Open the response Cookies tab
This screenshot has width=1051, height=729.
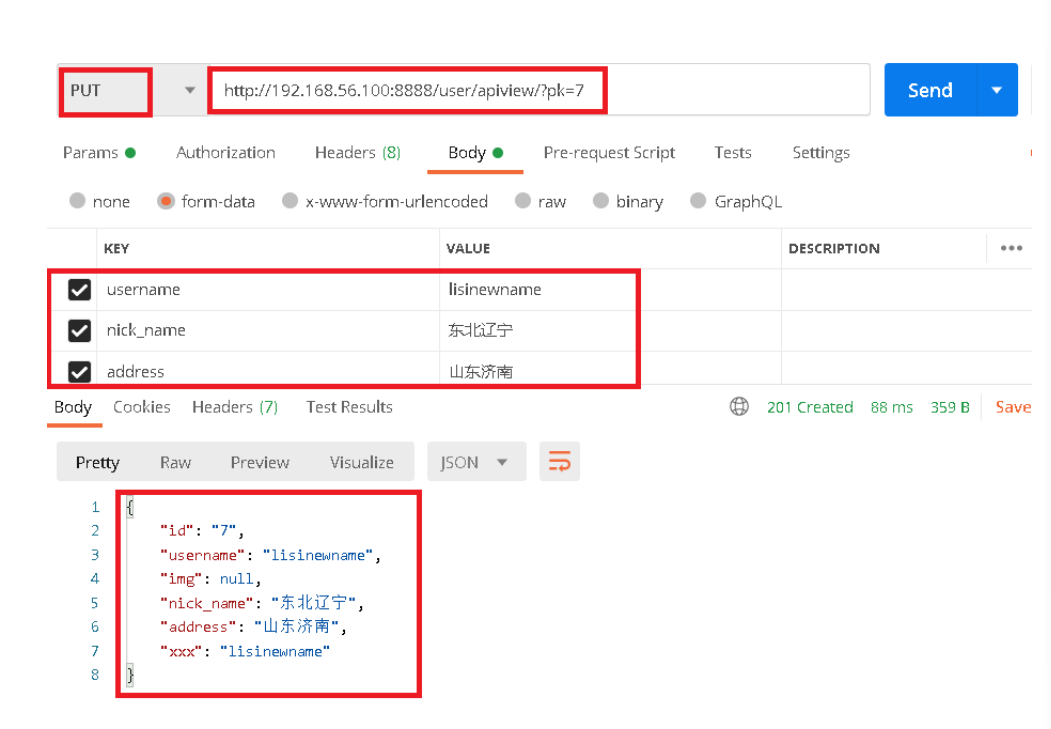pyautogui.click(x=141, y=407)
